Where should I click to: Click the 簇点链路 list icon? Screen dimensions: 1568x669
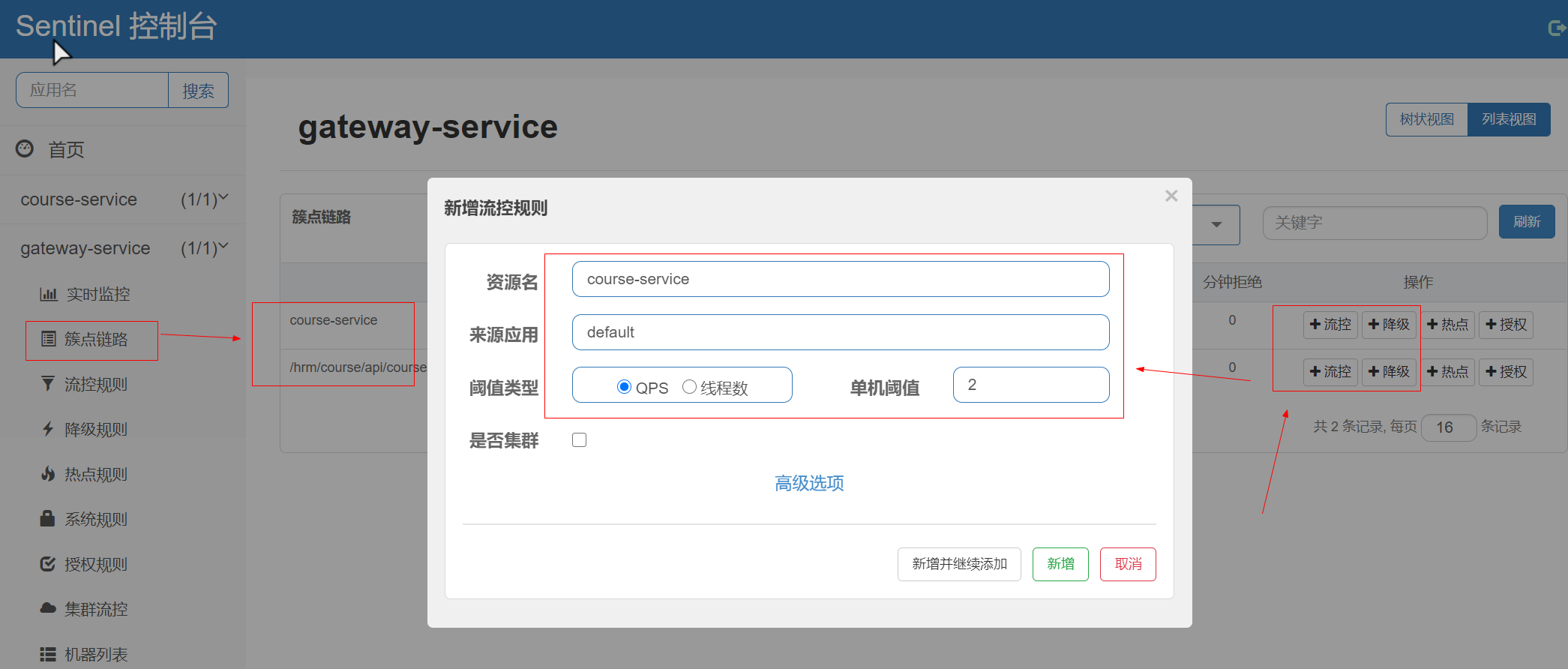(49, 339)
